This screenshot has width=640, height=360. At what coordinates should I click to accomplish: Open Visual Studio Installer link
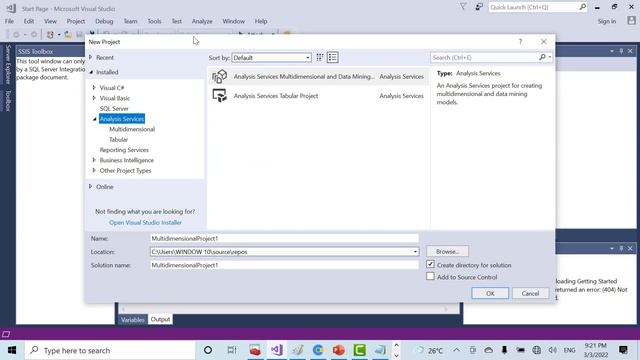point(145,222)
